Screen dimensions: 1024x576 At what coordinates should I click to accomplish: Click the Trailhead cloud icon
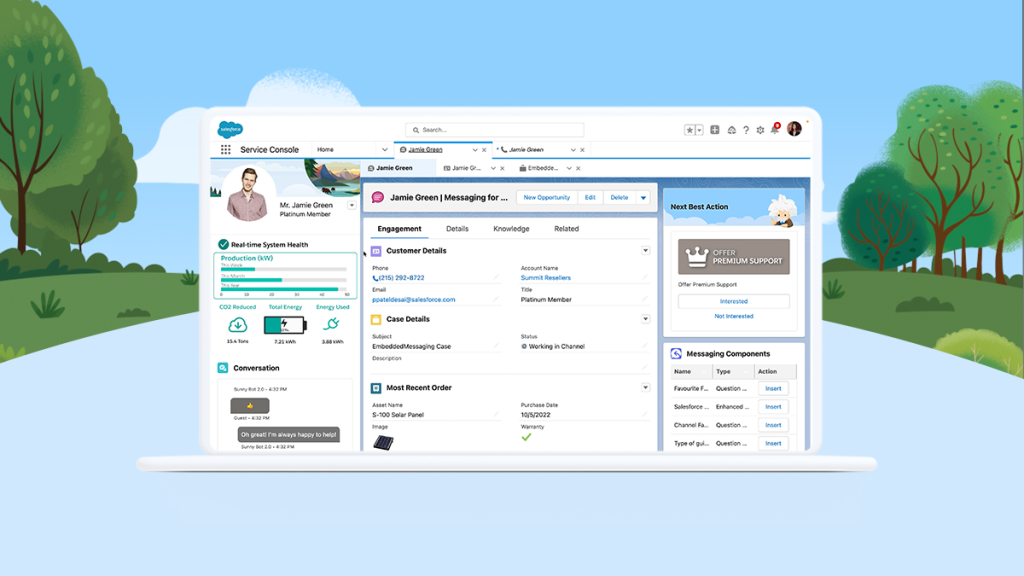[731, 129]
